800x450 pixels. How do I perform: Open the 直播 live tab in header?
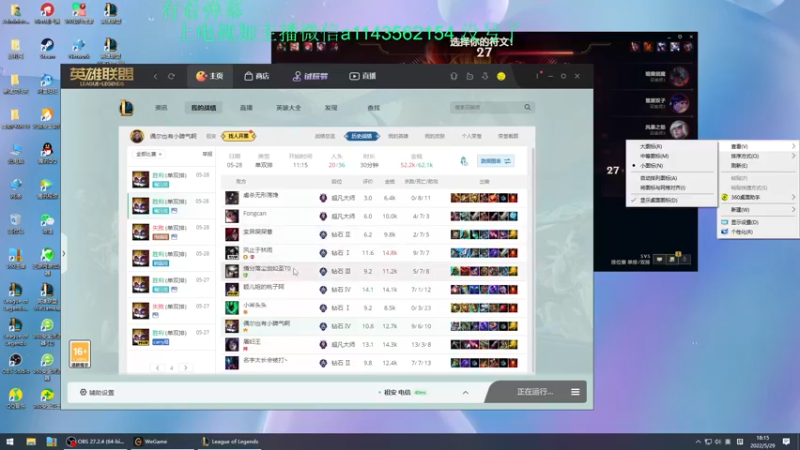363,76
